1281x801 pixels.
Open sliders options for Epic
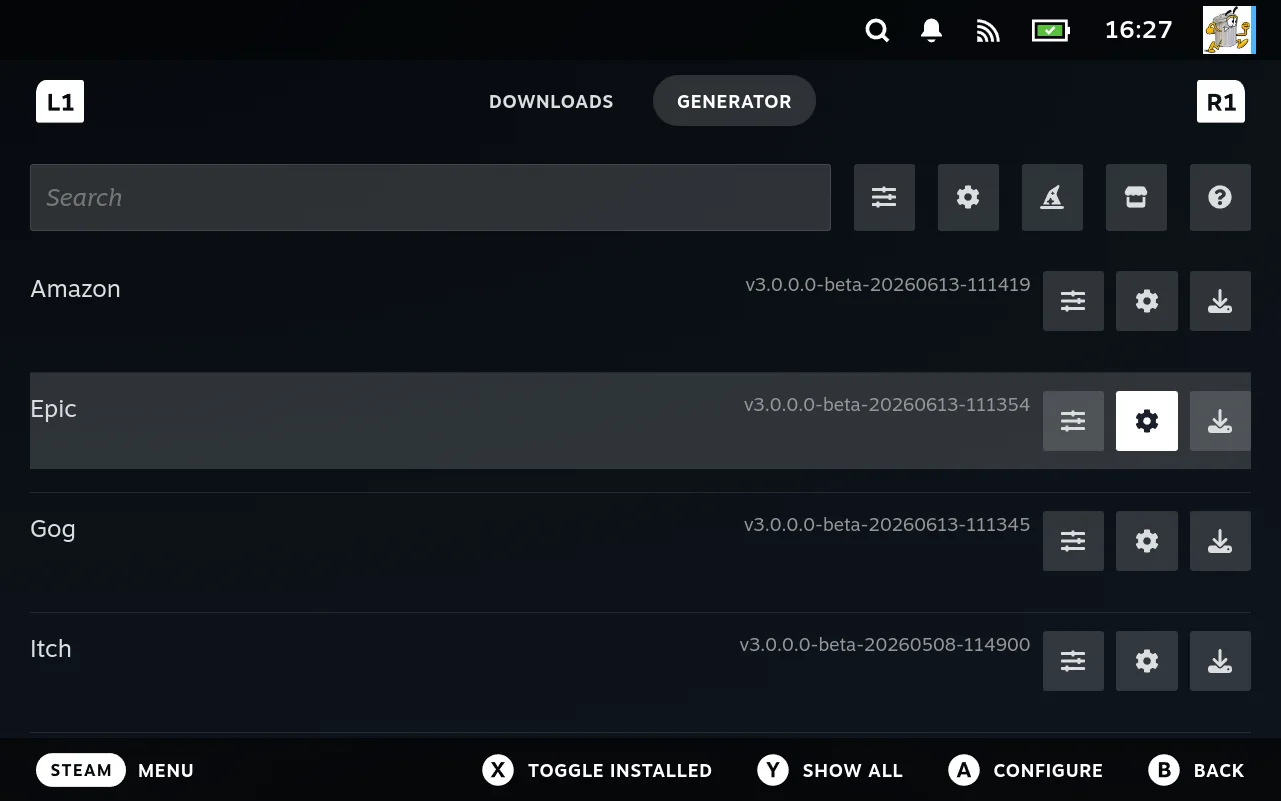point(1073,421)
